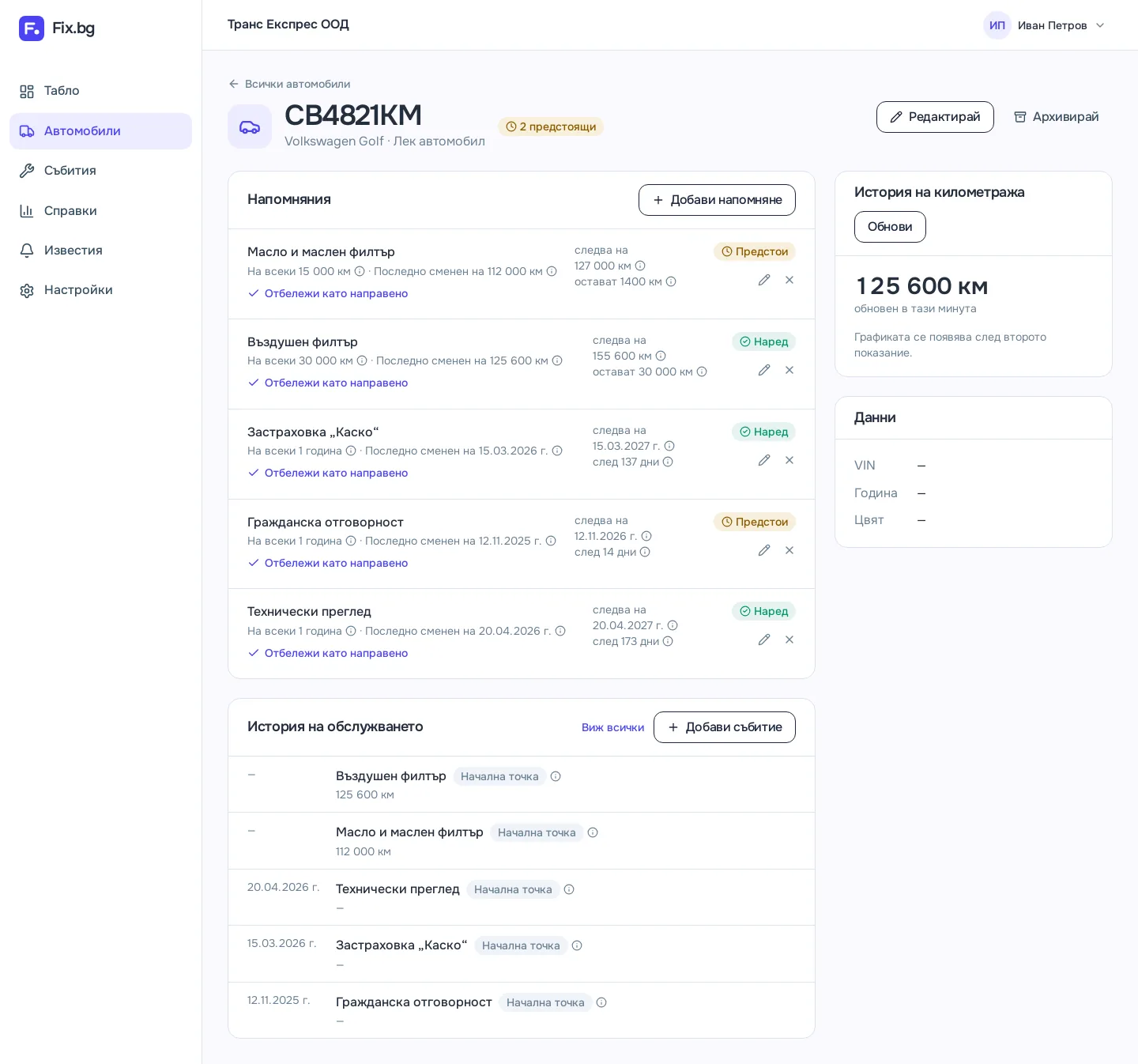This screenshot has width=1138, height=1064.
Task: Click the 125 600 км mileage value
Action: (921, 286)
